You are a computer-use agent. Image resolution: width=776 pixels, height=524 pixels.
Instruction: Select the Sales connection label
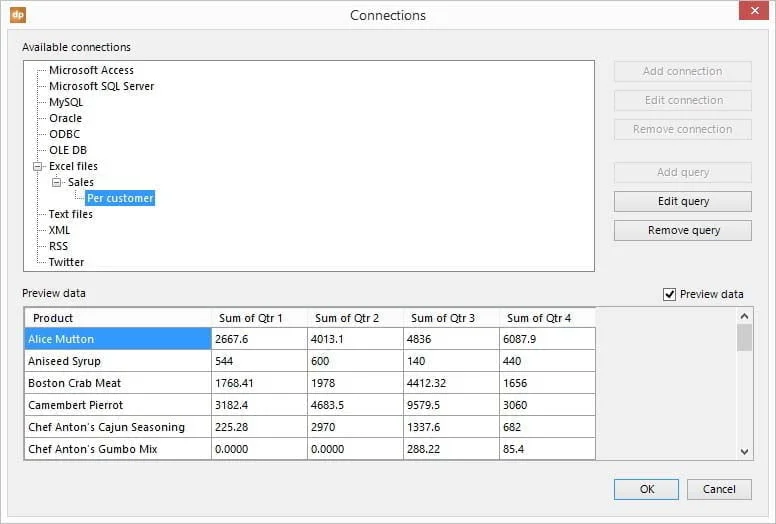81,182
